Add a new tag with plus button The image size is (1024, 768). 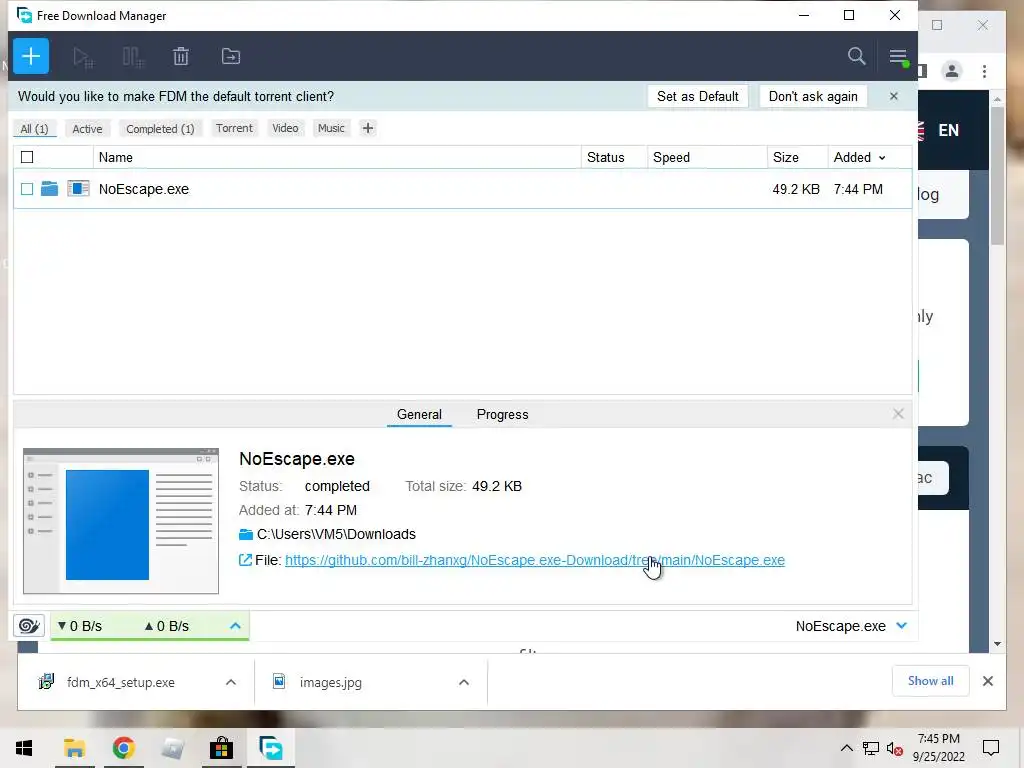[x=368, y=128]
